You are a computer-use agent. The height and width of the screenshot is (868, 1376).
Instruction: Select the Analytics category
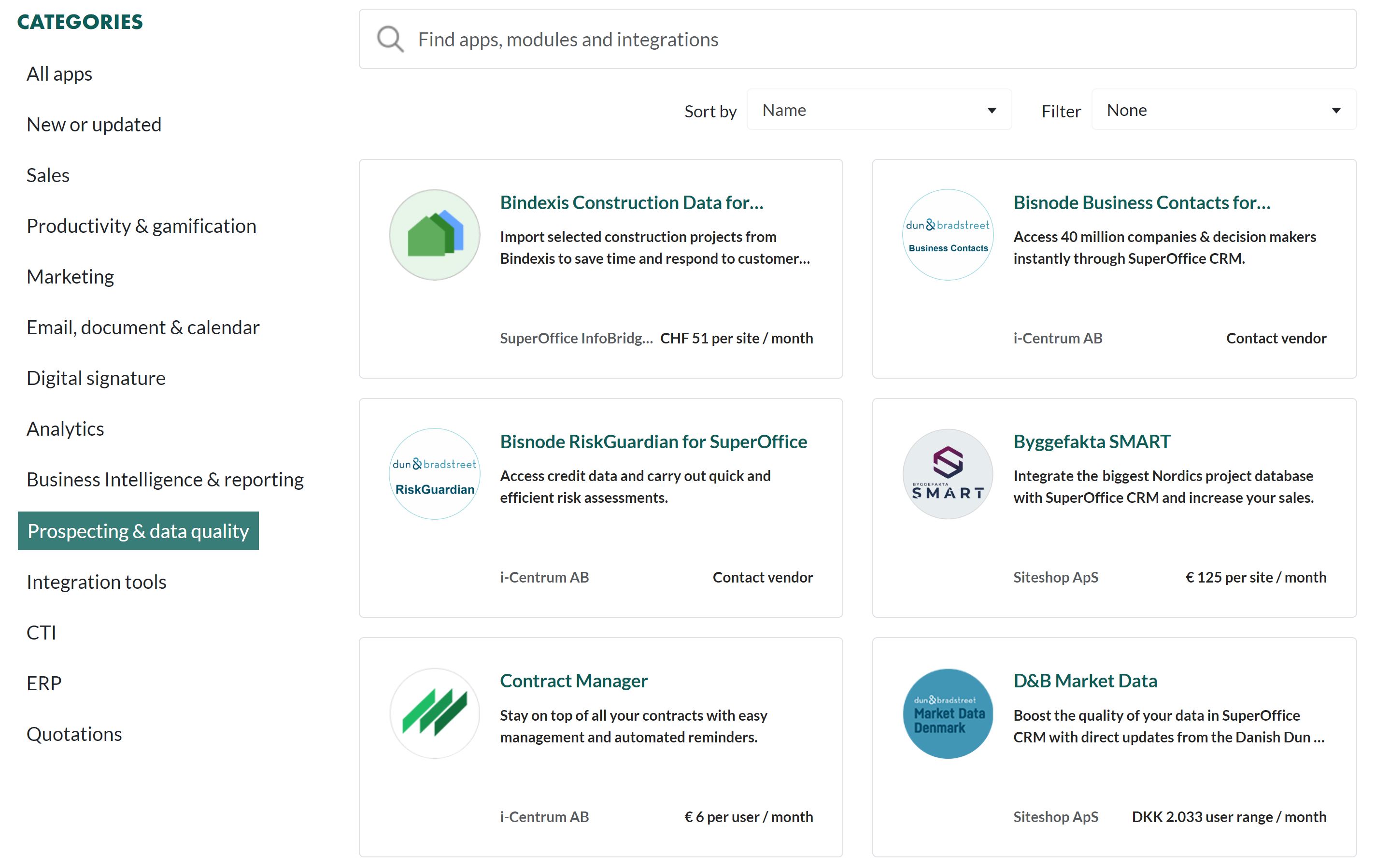click(66, 429)
